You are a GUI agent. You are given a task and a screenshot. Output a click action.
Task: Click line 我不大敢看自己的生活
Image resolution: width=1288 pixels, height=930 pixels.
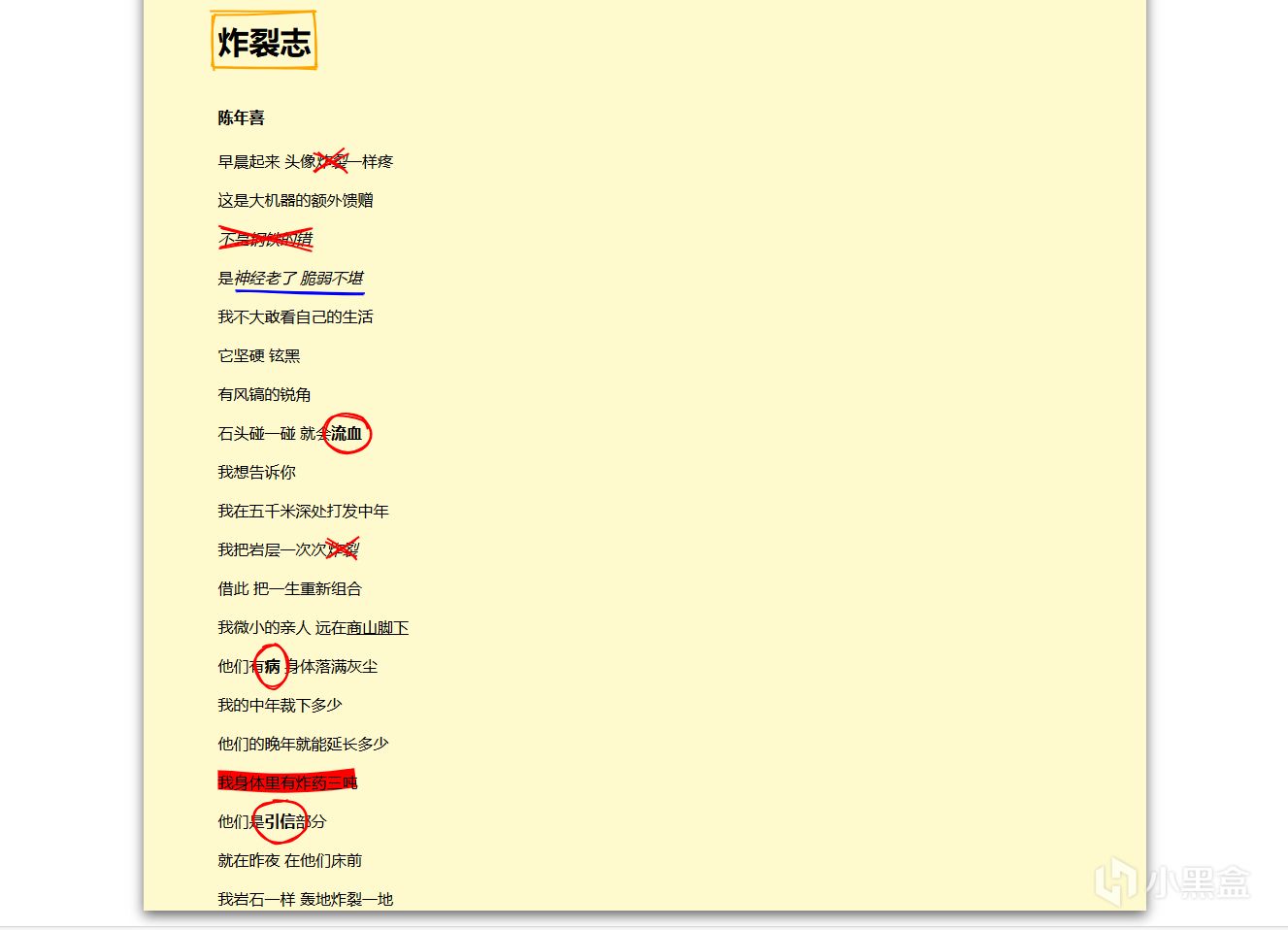tap(295, 316)
